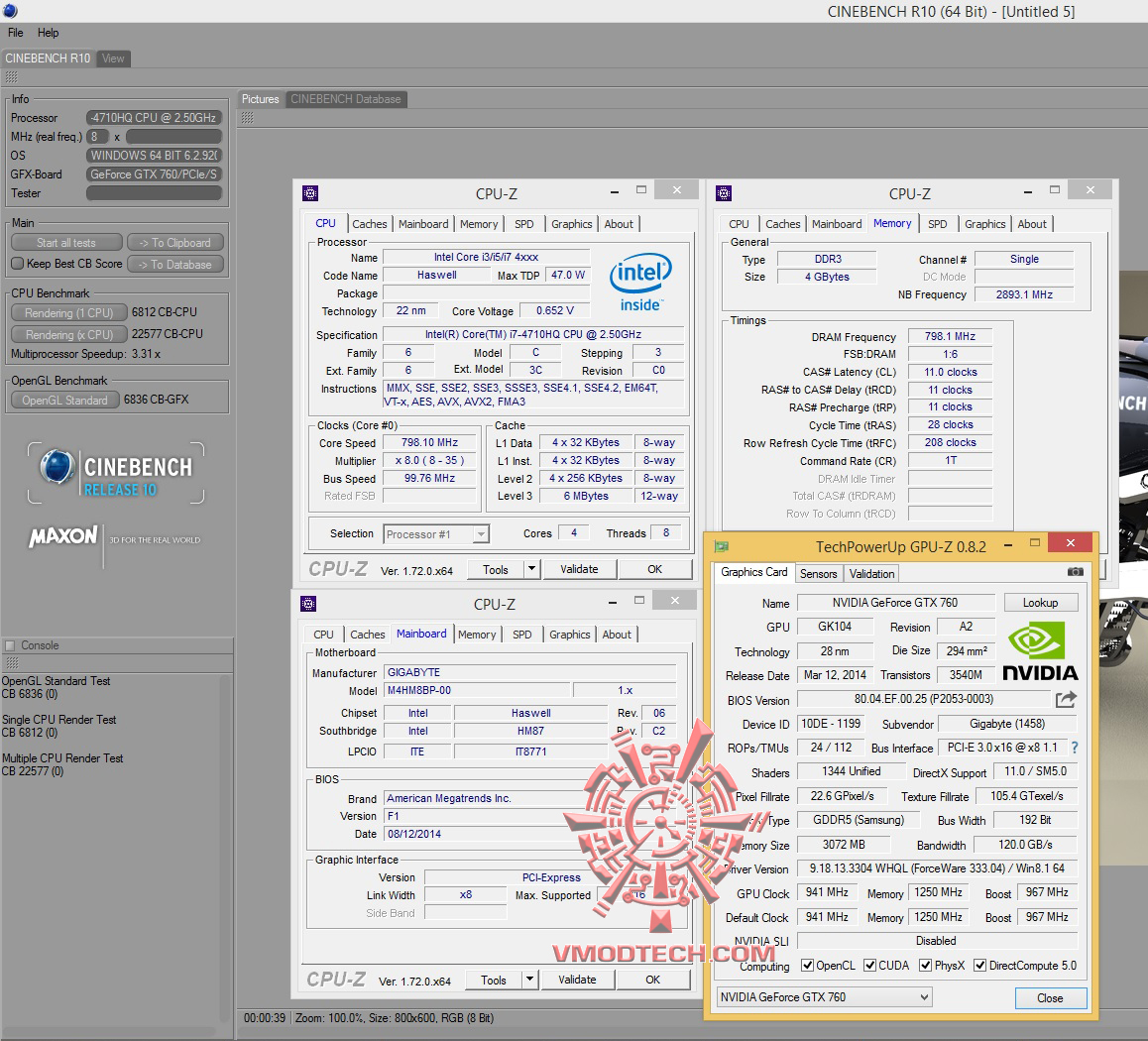Screen dimensions: 1148x1041
Task: Minimize the GPU-Z window
Action: 1008,544
